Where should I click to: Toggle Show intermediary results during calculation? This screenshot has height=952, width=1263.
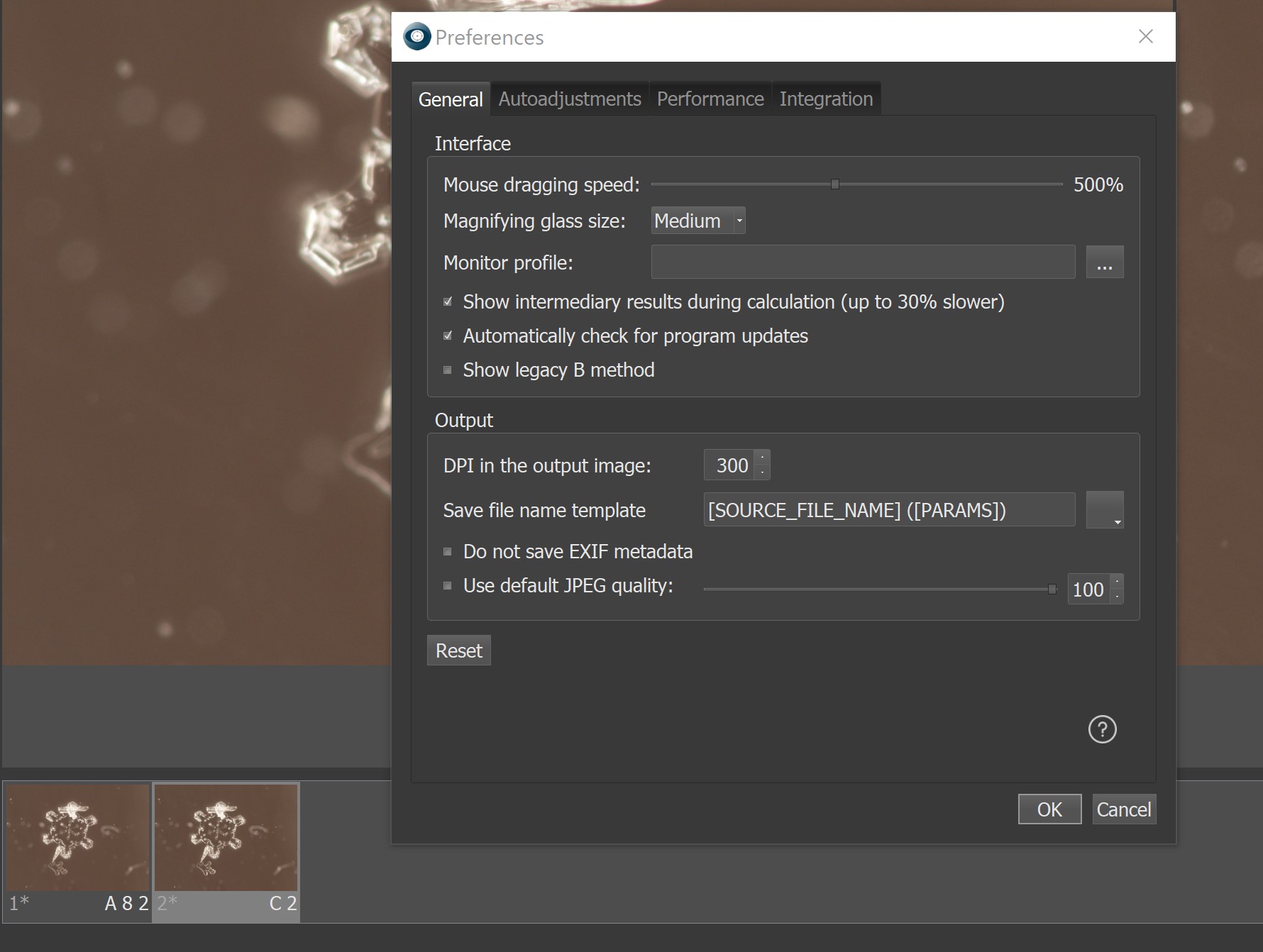click(x=448, y=301)
